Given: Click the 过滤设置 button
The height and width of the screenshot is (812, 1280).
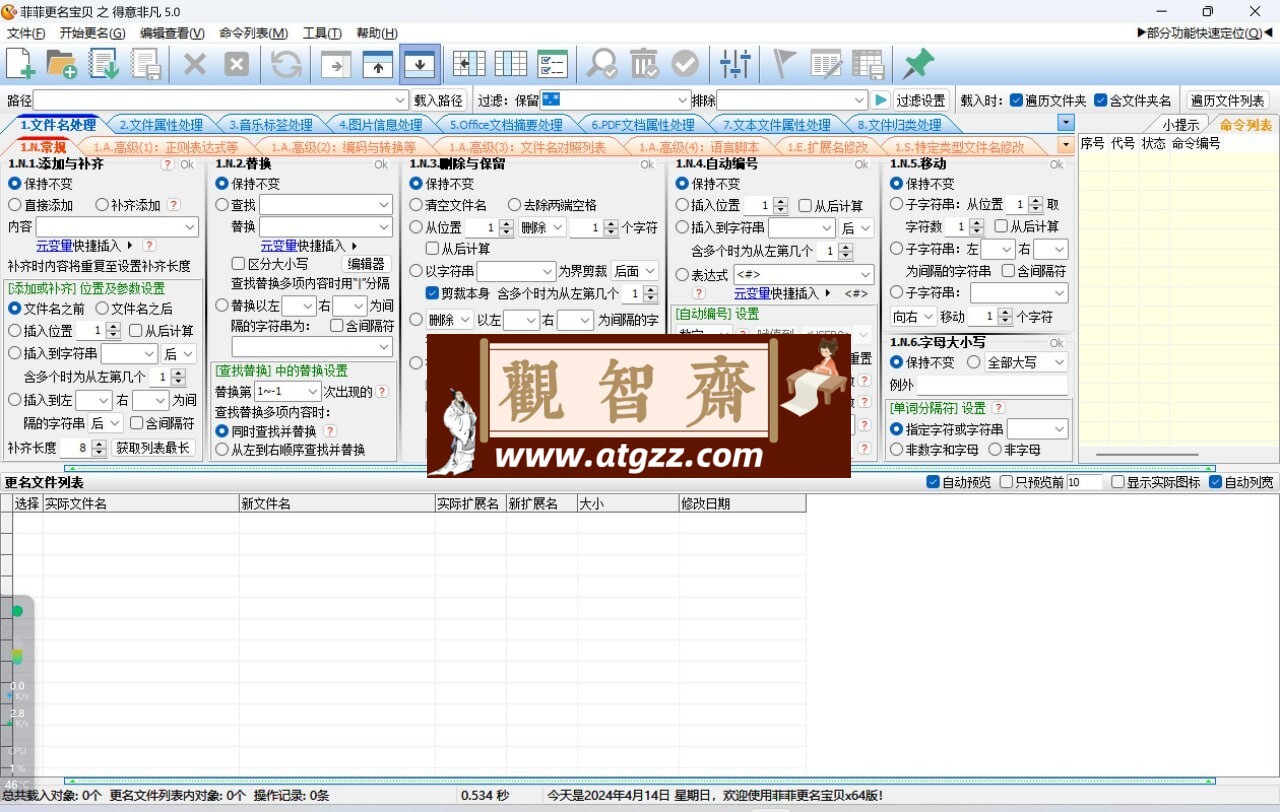Looking at the screenshot, I should [x=921, y=100].
